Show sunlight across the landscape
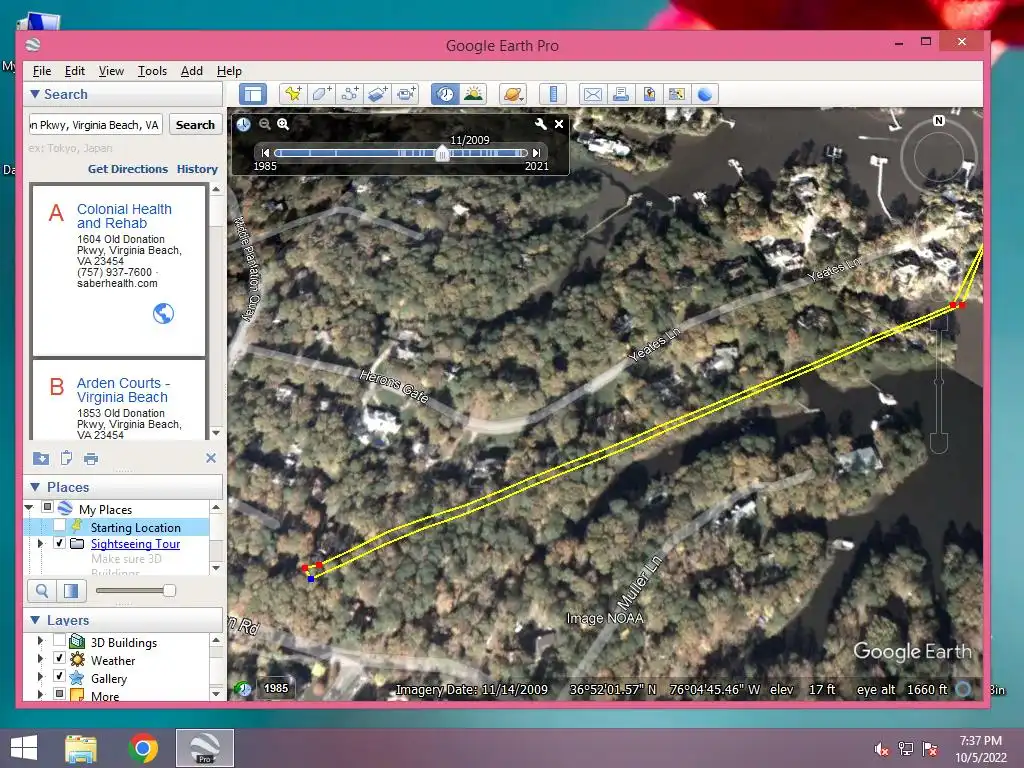The image size is (1024, 768). 473,94
